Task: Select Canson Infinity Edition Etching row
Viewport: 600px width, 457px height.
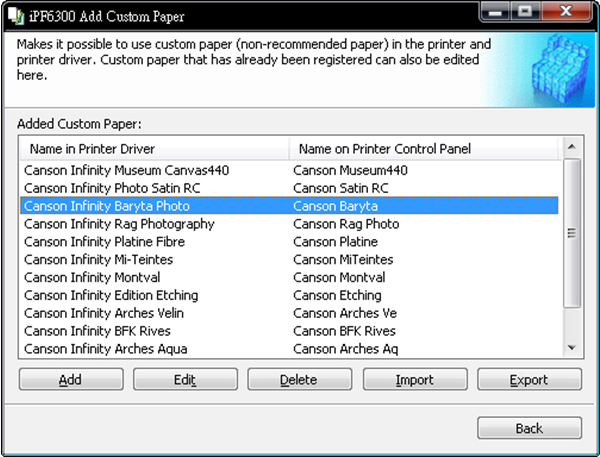Action: coord(289,295)
